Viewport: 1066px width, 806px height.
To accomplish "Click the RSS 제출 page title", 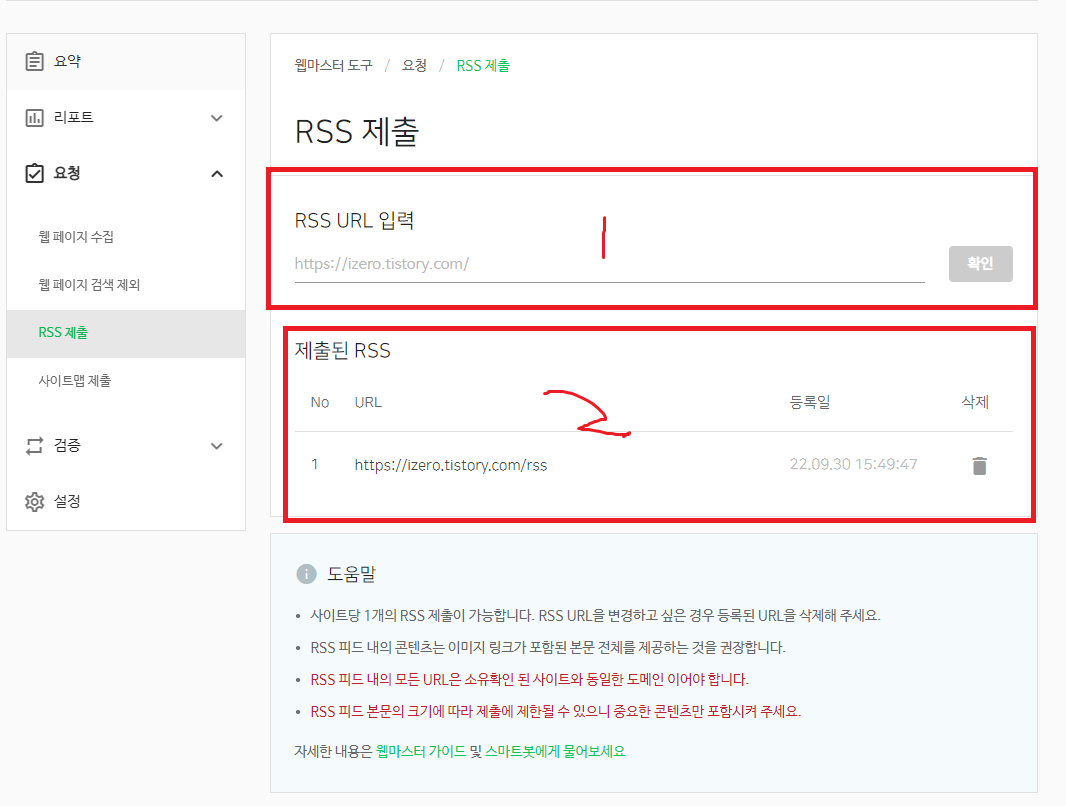I will coord(357,131).
